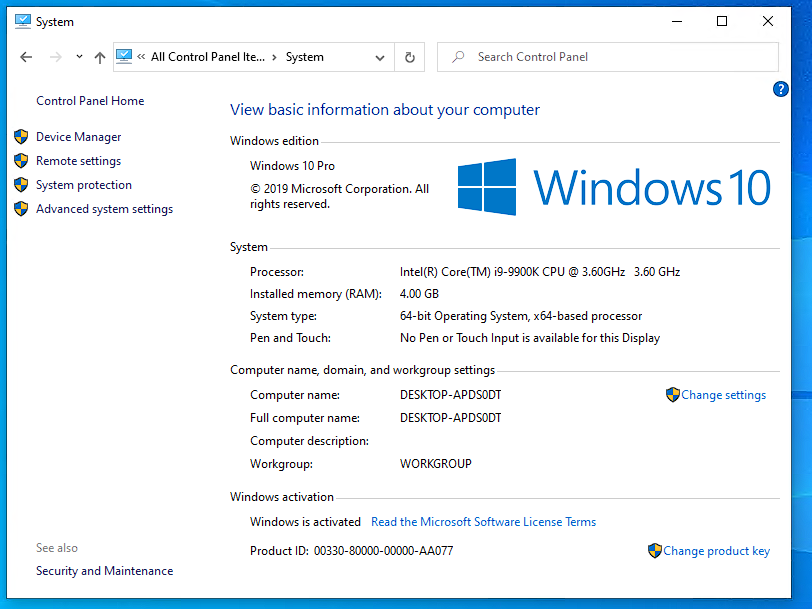
Task: Close the System window
Action: point(768,21)
